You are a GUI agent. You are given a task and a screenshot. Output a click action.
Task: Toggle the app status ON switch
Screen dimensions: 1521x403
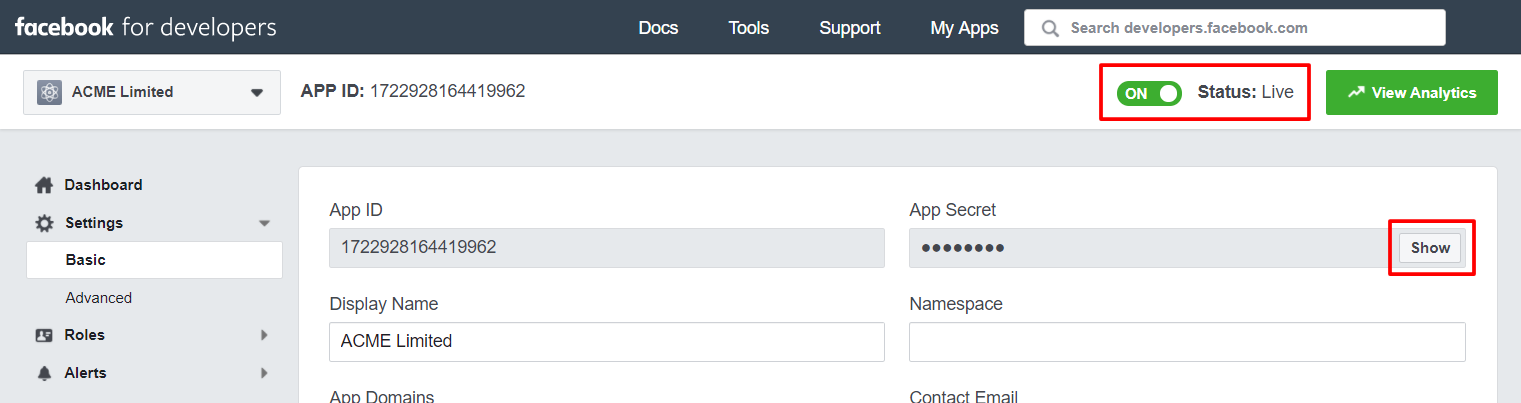(1149, 93)
